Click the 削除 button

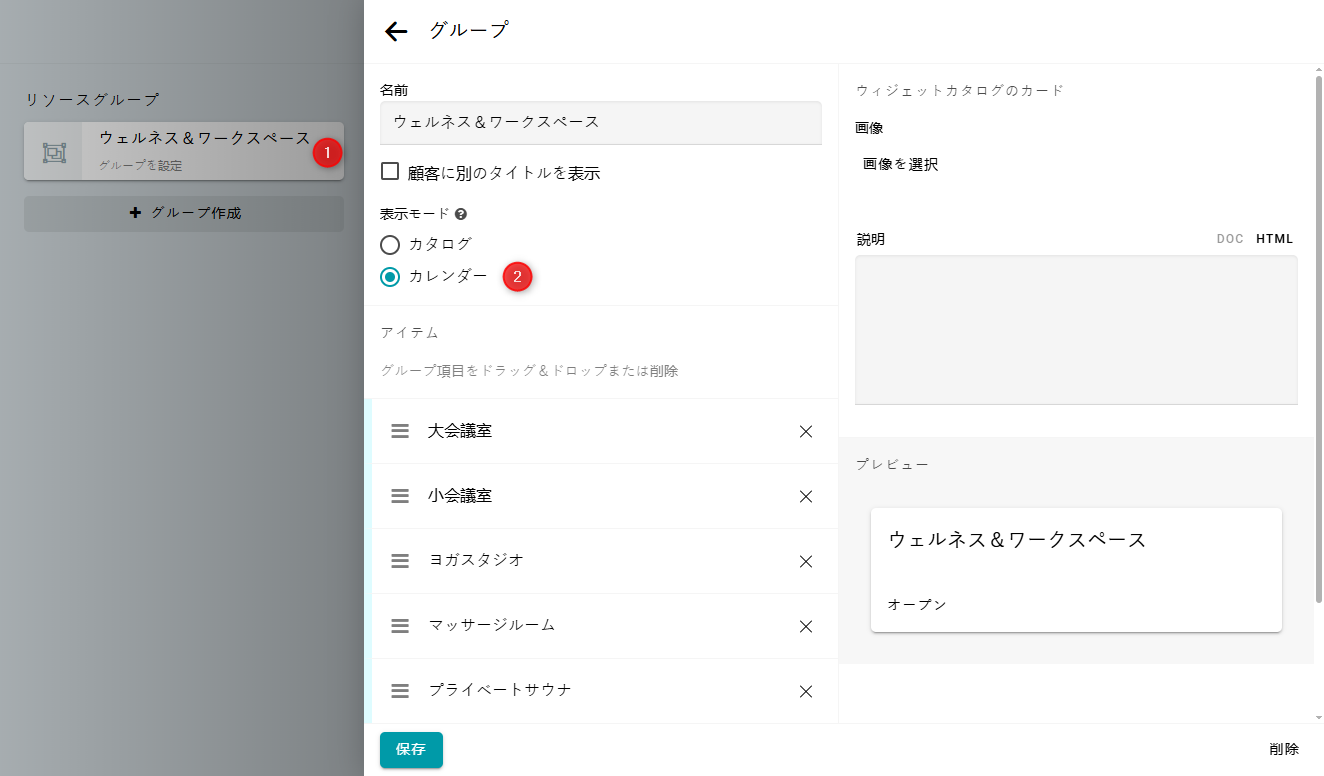[1284, 749]
